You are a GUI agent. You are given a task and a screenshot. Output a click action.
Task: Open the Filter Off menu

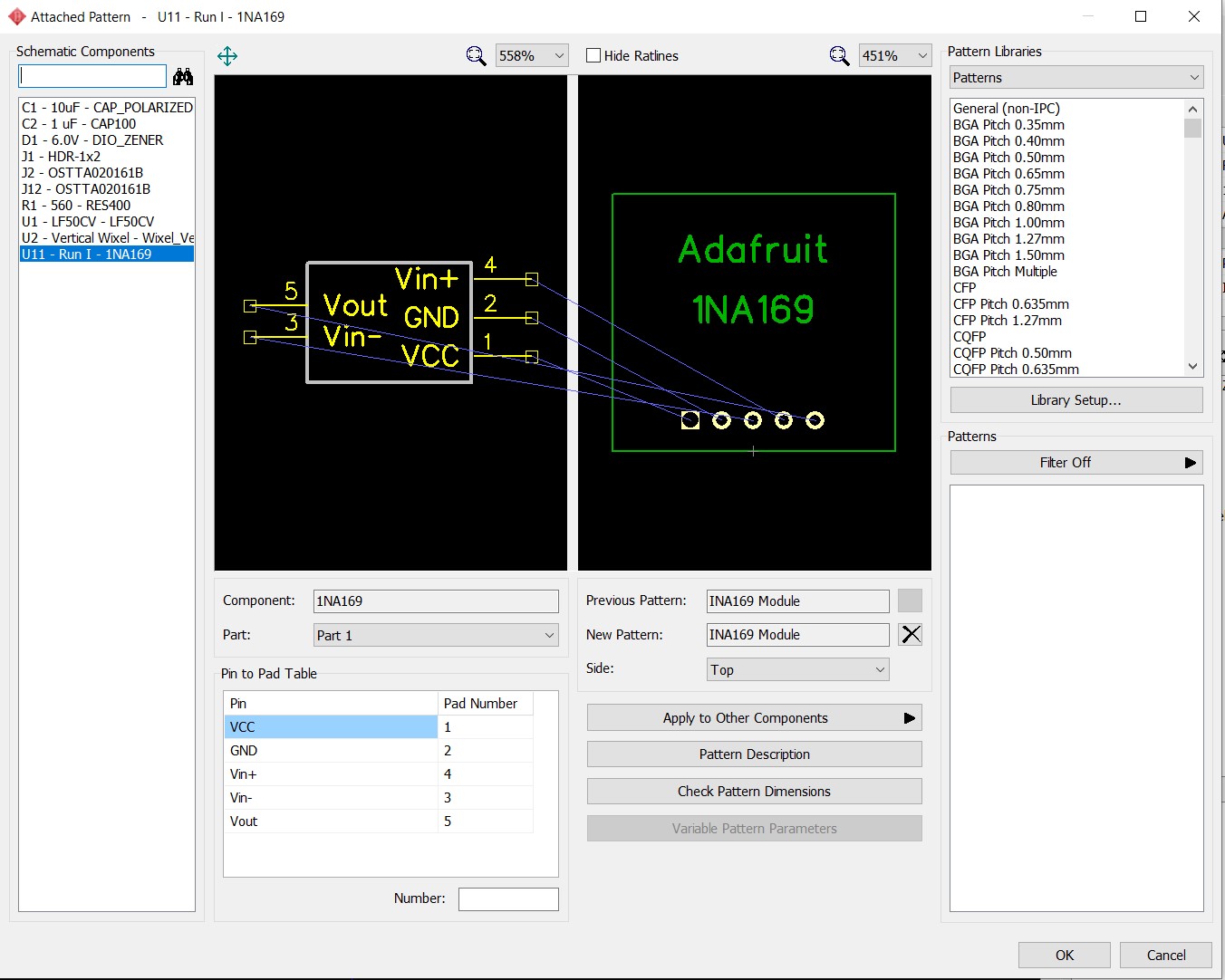[x=1076, y=463]
